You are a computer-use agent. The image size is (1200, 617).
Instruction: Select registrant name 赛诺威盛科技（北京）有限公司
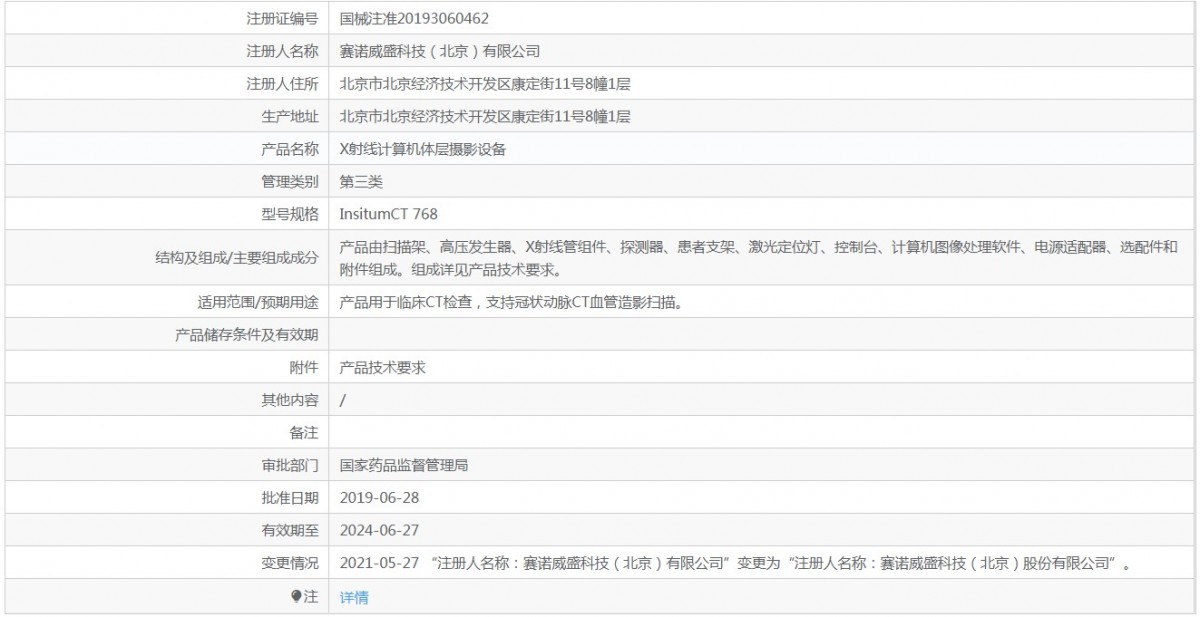click(440, 51)
